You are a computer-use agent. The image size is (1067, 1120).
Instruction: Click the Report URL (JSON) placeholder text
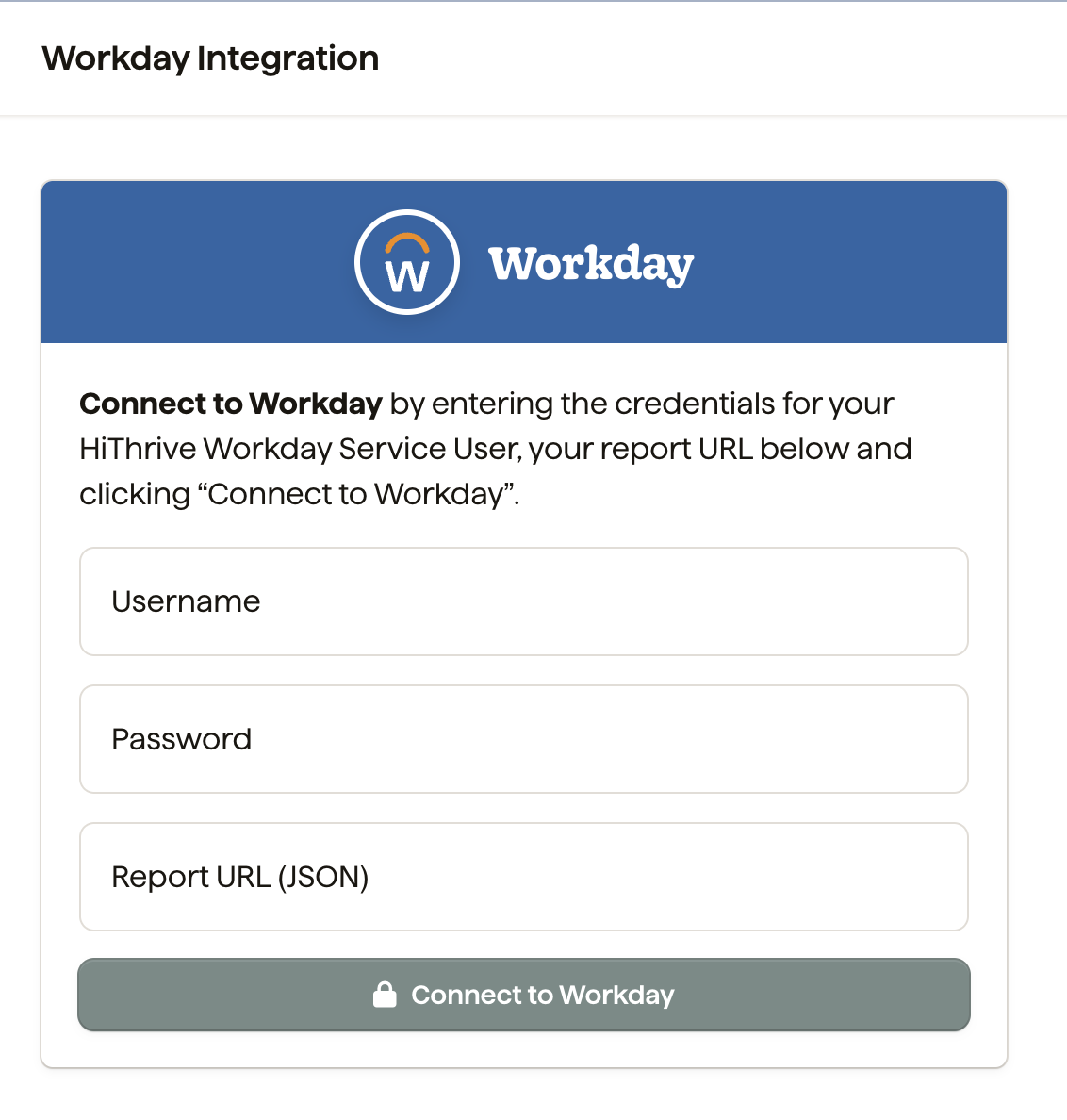click(239, 877)
